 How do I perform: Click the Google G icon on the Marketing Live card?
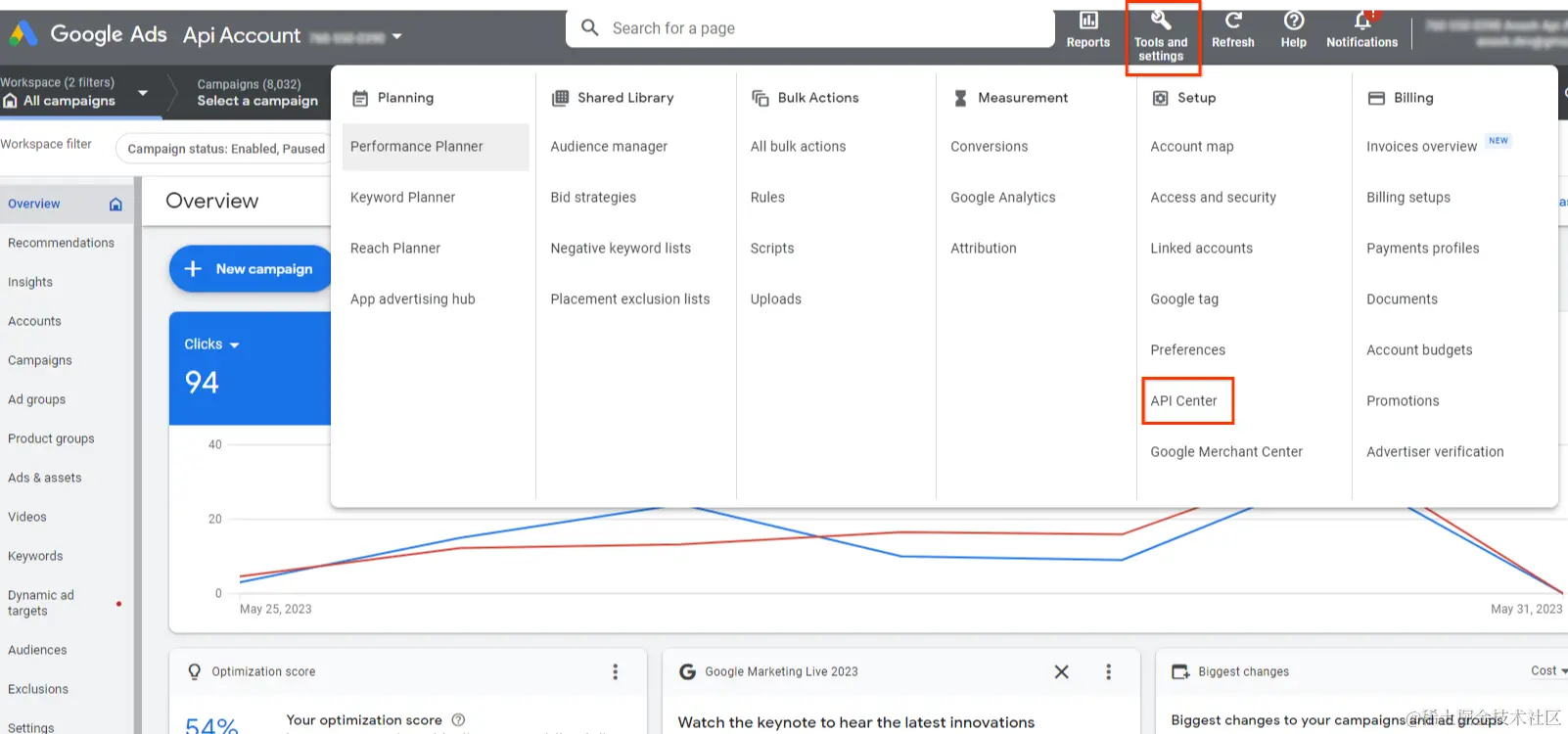coord(687,671)
